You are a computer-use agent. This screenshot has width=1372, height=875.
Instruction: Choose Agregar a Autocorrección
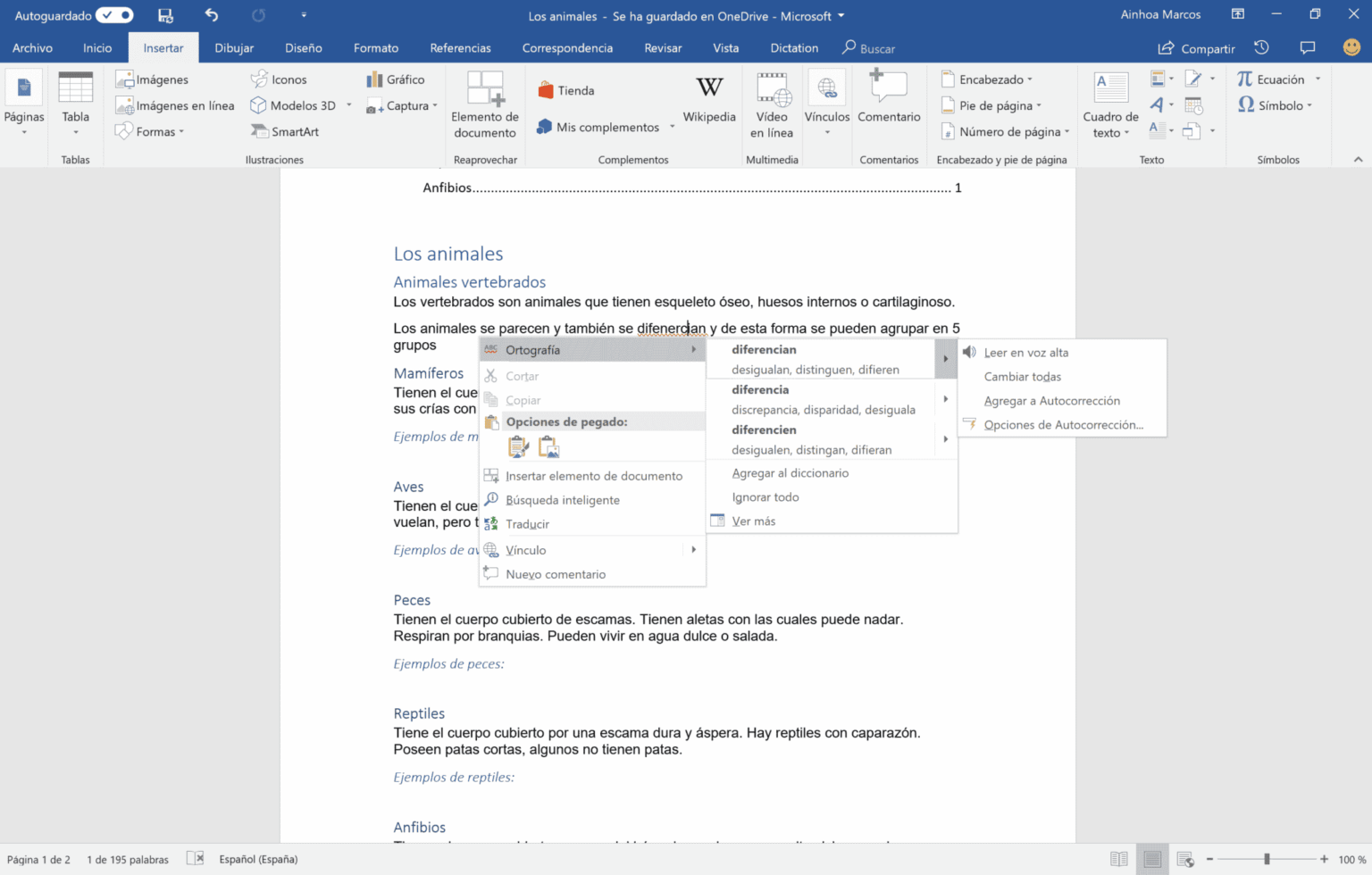click(x=1062, y=401)
